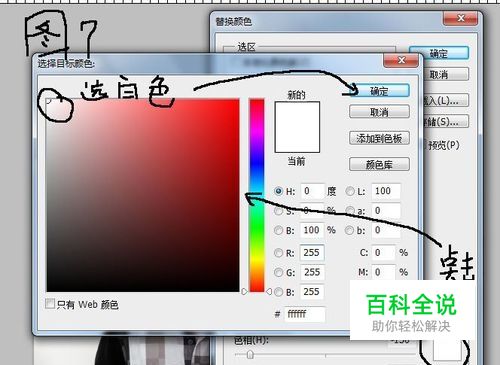Select the H hue radio button

pyautogui.click(x=278, y=191)
